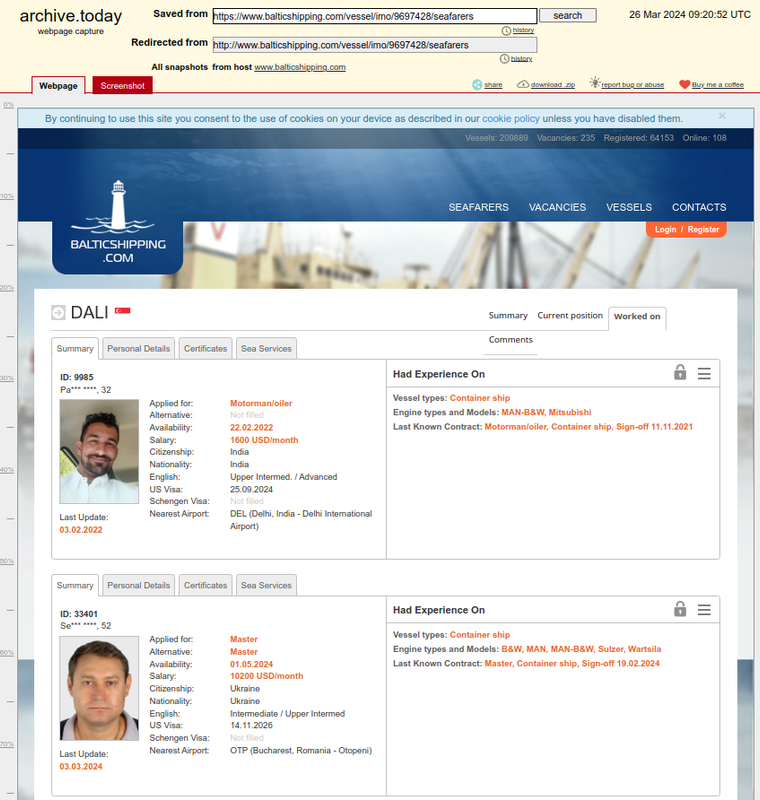
Task: Open CONTACTS in main navigation
Action: click(x=699, y=208)
